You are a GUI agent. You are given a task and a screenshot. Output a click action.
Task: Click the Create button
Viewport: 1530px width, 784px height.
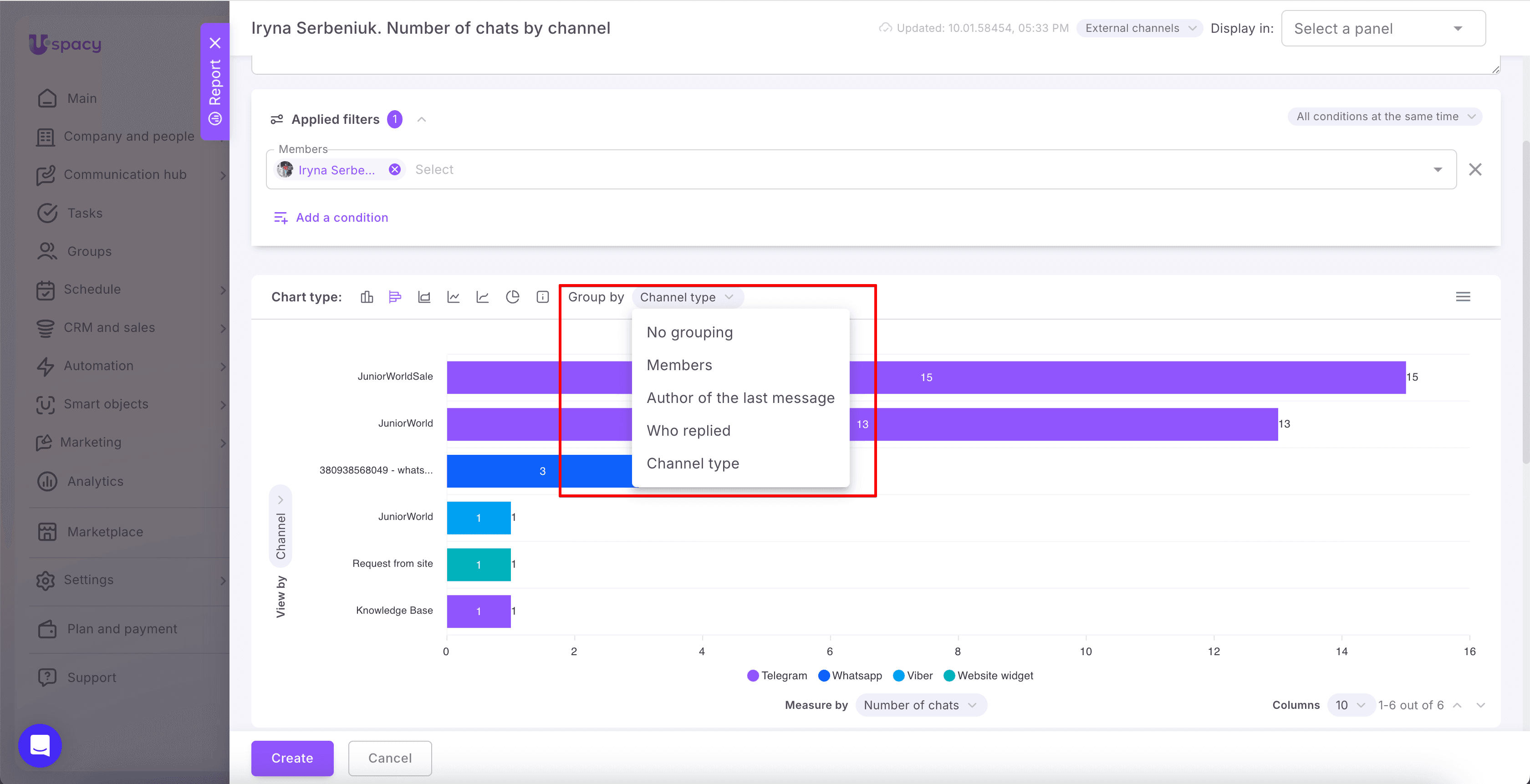point(292,758)
